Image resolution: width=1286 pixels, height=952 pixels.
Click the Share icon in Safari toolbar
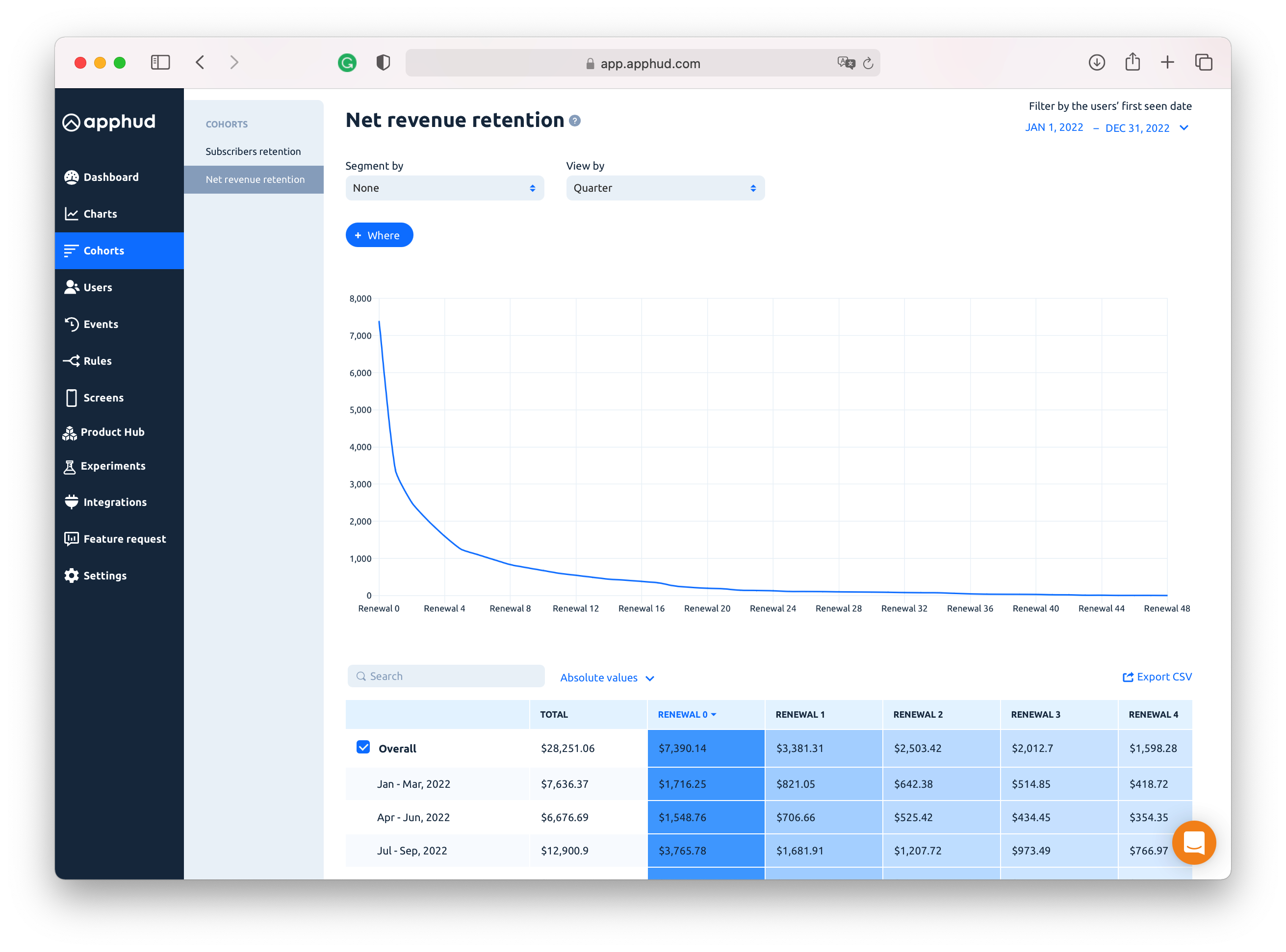click(x=1132, y=62)
